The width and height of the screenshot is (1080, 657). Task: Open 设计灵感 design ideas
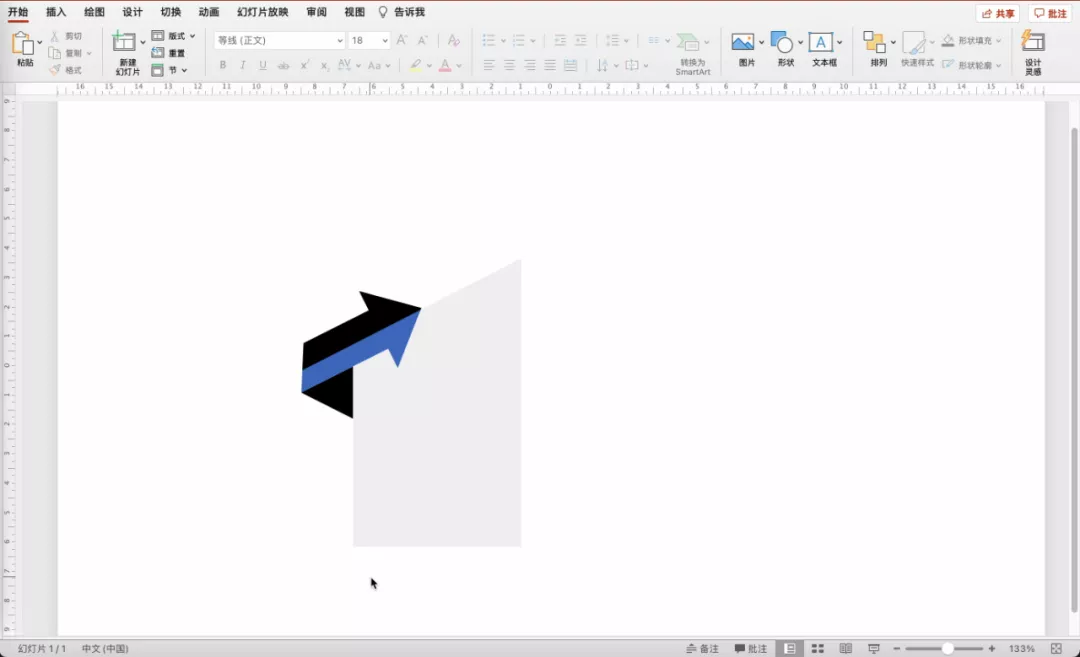coord(1032,52)
